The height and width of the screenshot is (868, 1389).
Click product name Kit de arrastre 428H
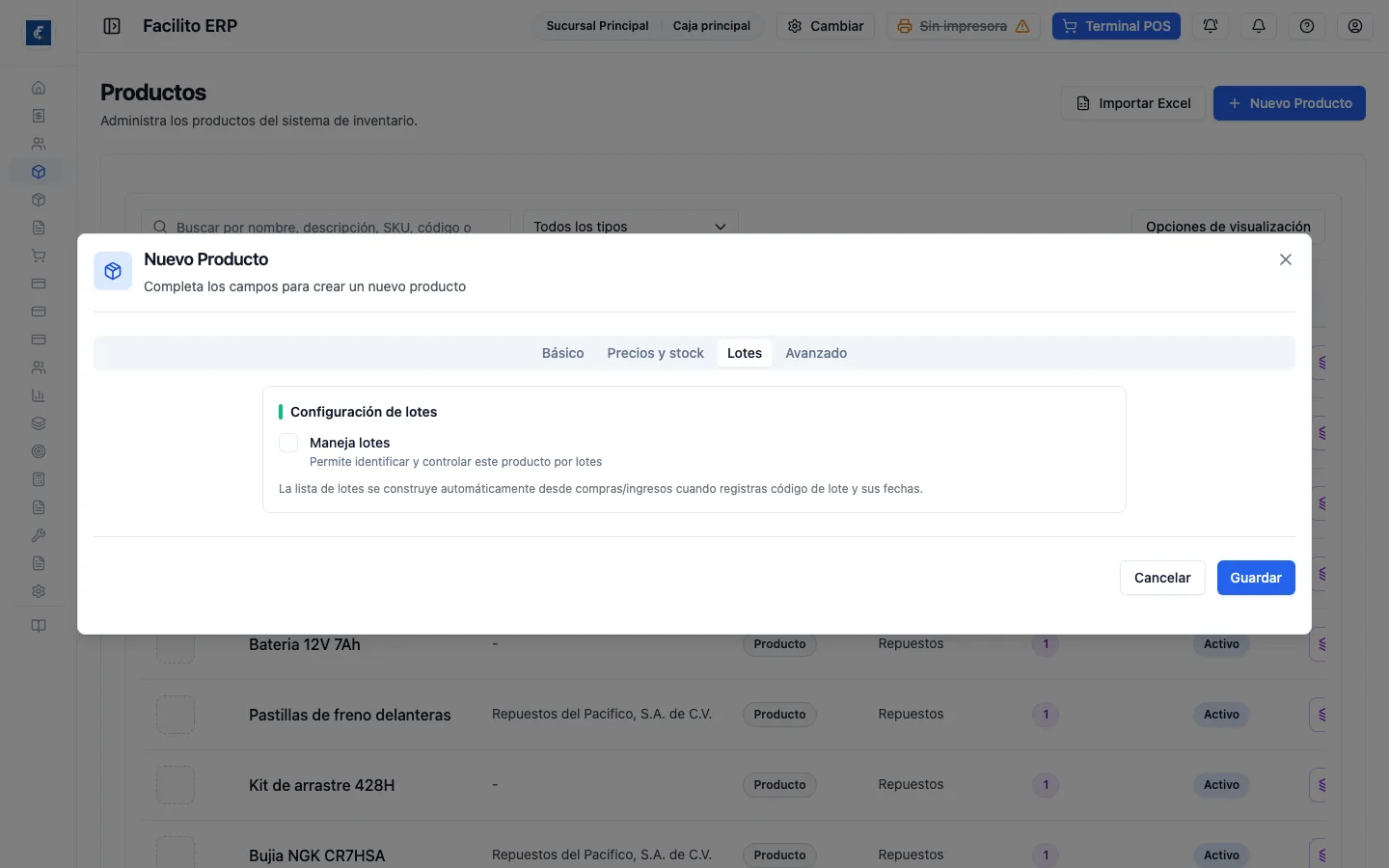coord(322,785)
